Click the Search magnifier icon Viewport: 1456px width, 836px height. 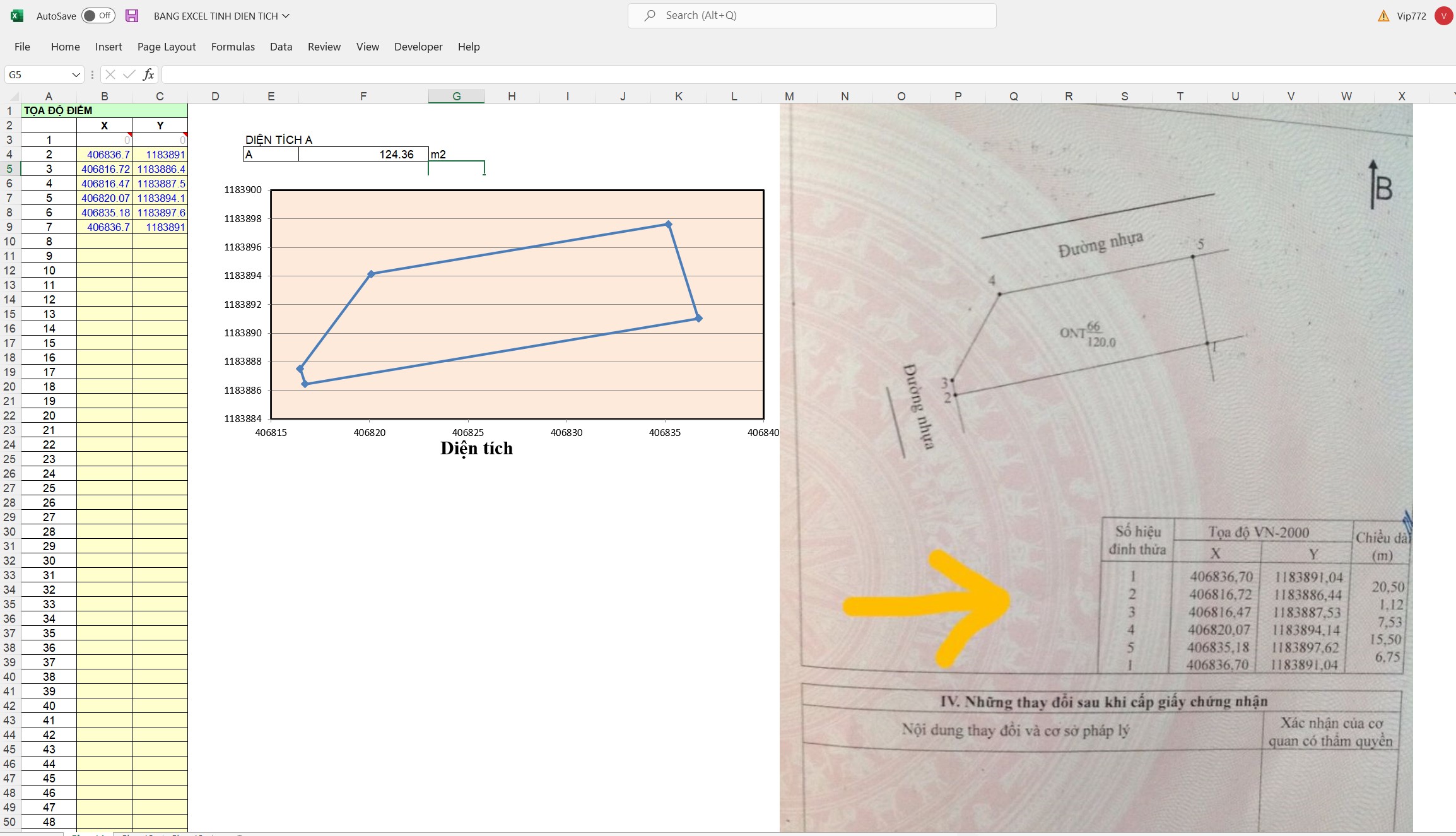pyautogui.click(x=650, y=16)
